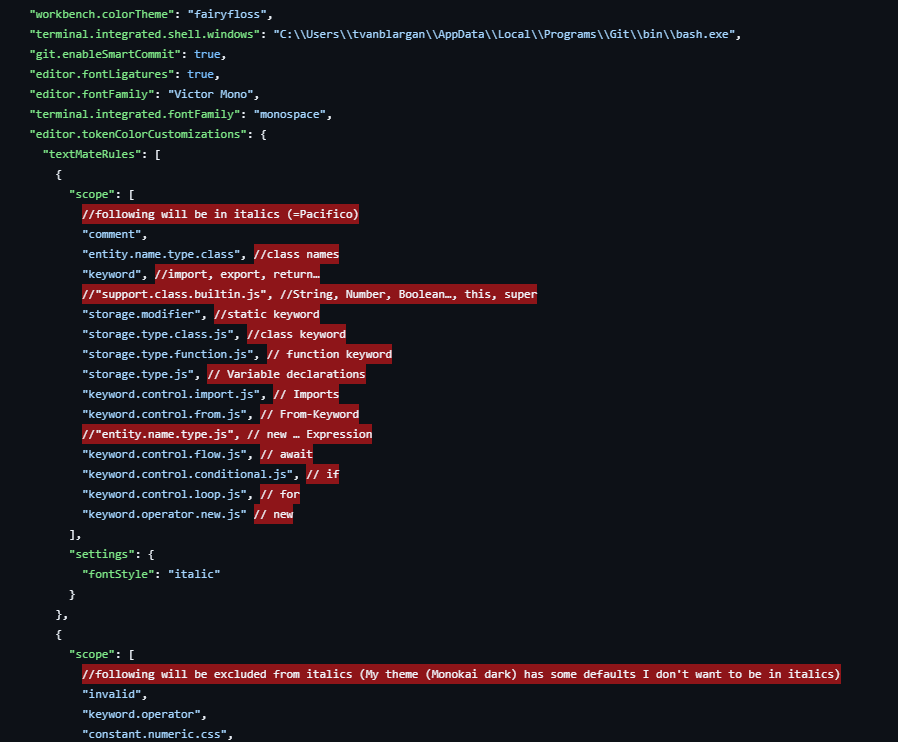Click the "editor.tokenColorCustomizations" key
This screenshot has width=898, height=742.
pyautogui.click(x=138, y=135)
